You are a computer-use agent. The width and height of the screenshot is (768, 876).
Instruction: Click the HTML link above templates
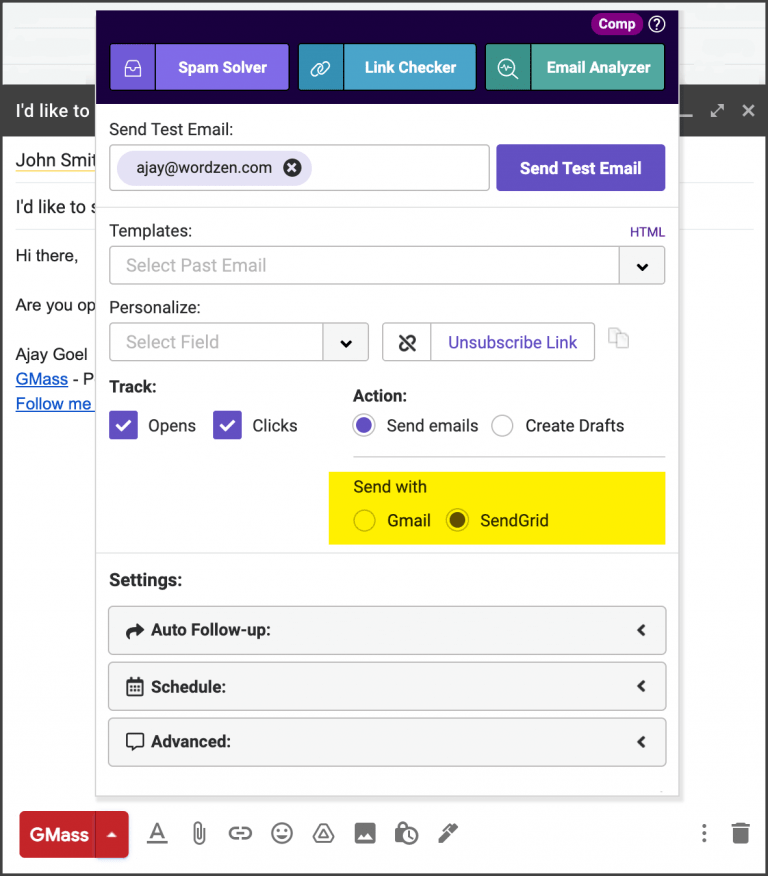(647, 232)
